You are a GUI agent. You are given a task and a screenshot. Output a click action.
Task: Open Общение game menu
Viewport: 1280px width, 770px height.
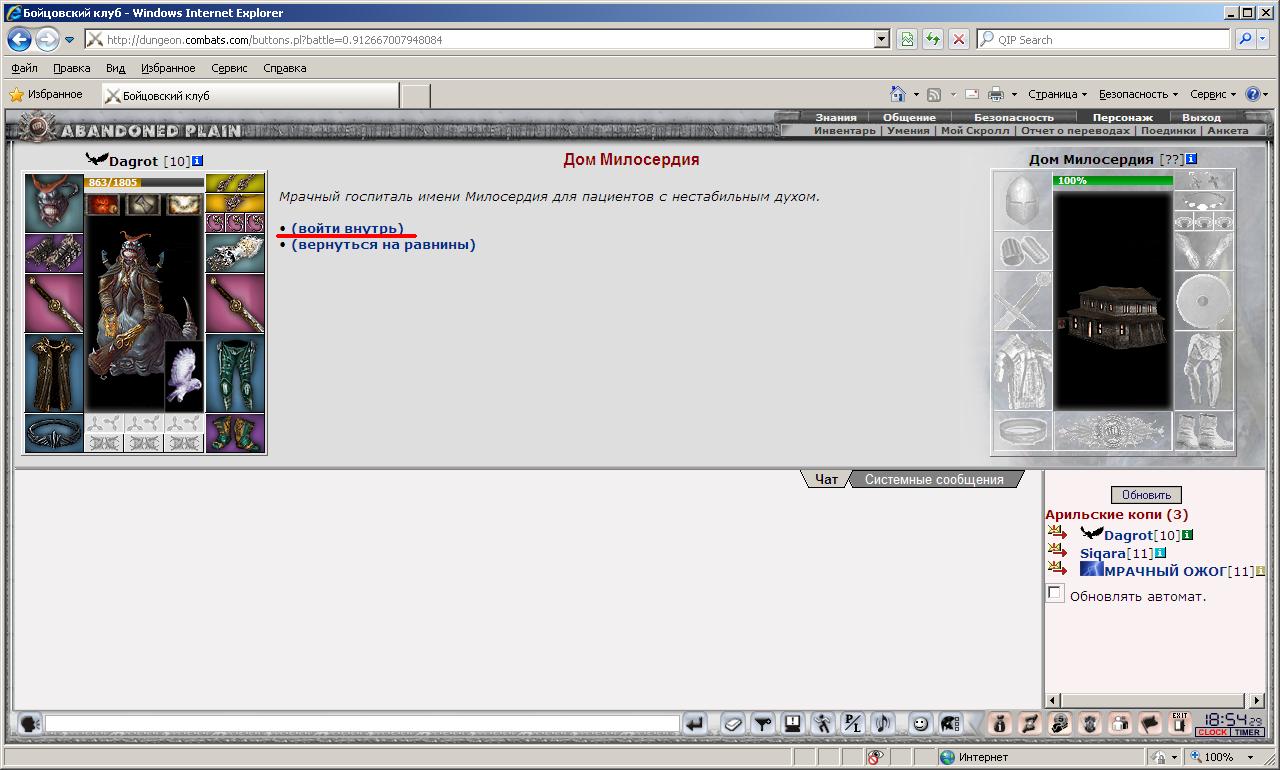click(x=909, y=118)
